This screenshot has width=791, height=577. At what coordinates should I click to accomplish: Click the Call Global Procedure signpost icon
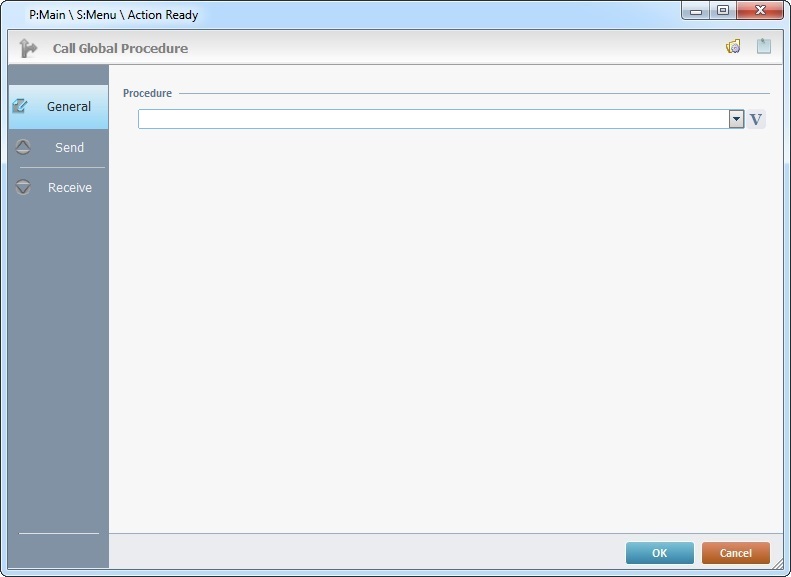point(28,48)
